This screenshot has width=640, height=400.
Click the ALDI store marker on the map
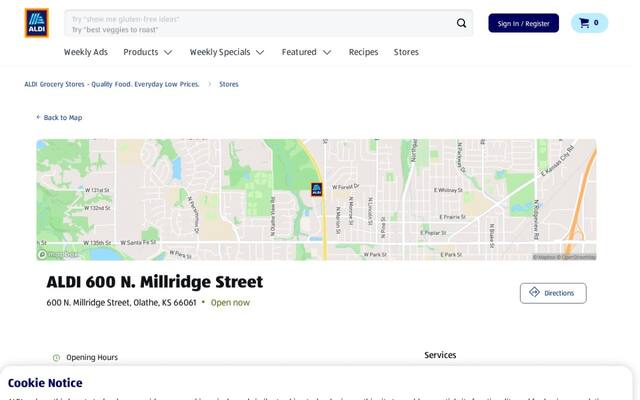(x=317, y=189)
